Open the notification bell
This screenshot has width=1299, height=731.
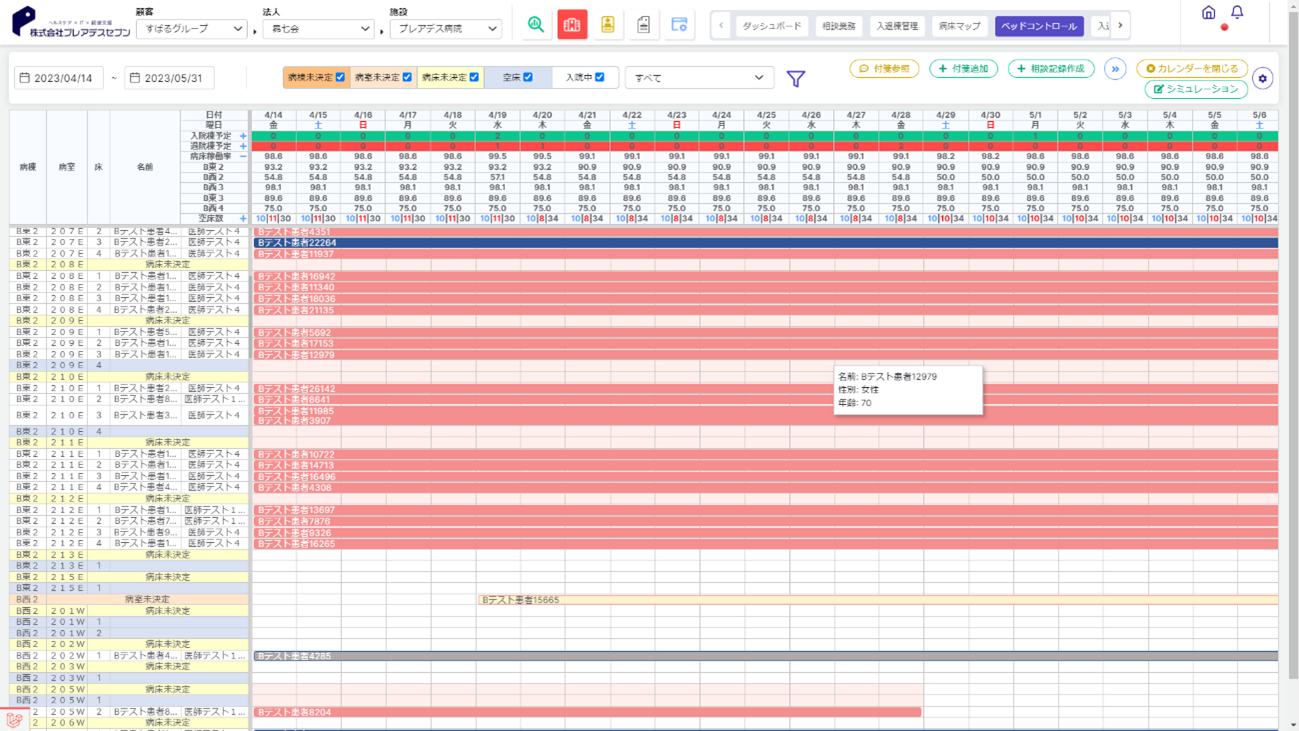[x=1237, y=13]
